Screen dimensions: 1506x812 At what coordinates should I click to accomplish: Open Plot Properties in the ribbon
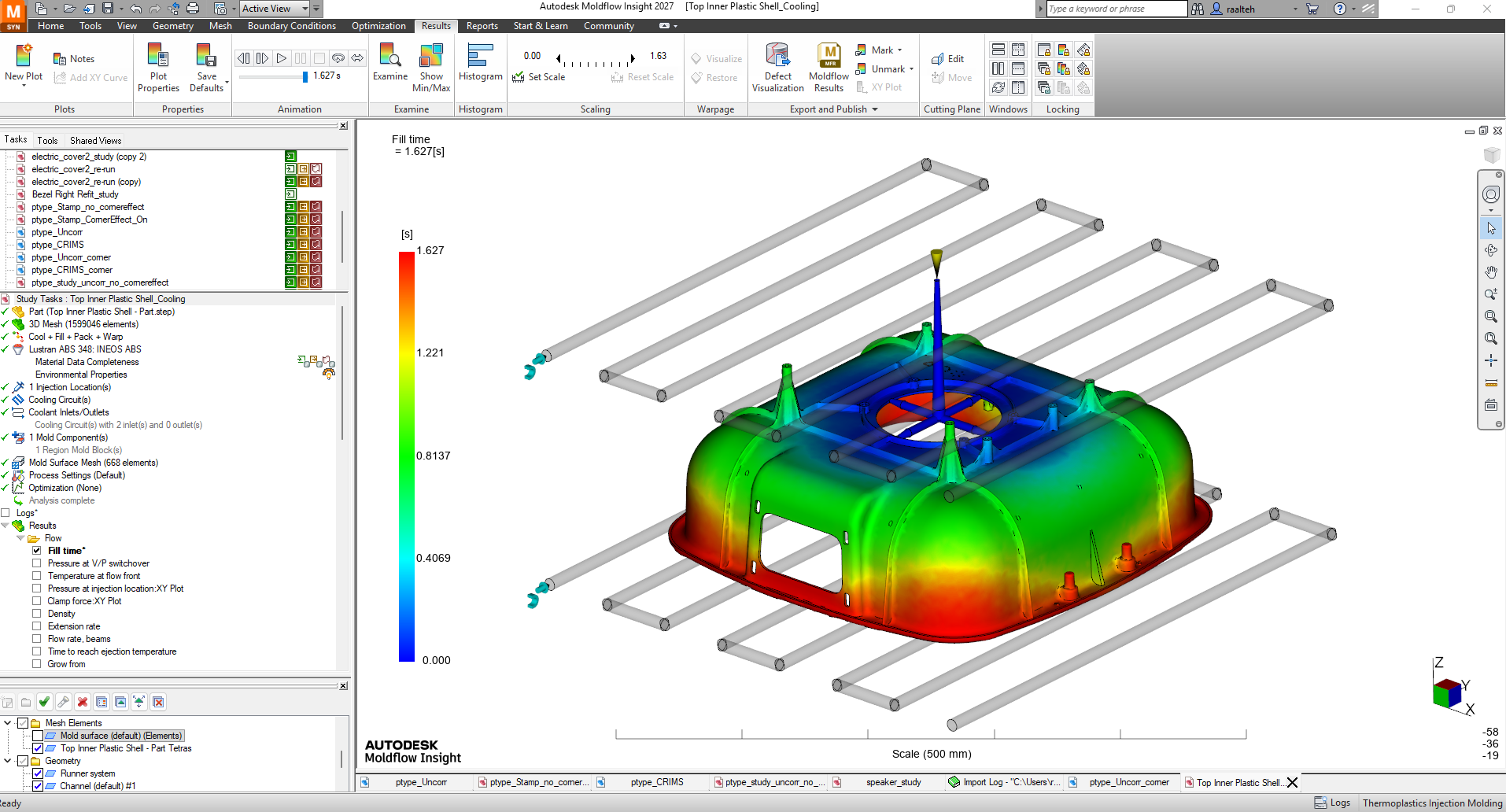coord(158,68)
